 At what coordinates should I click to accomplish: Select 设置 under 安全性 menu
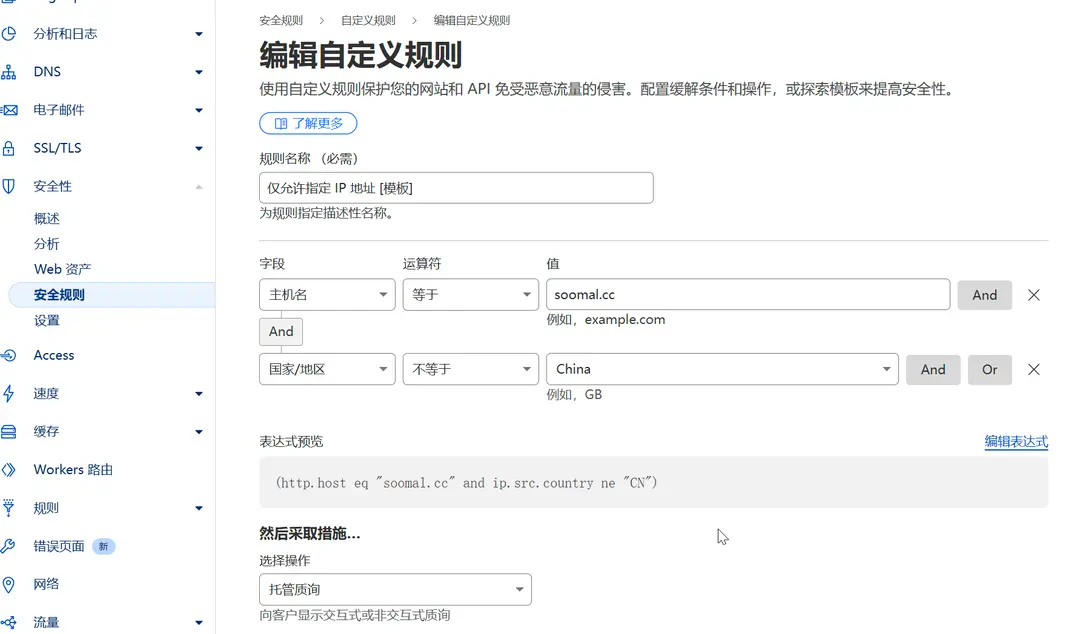pos(47,320)
